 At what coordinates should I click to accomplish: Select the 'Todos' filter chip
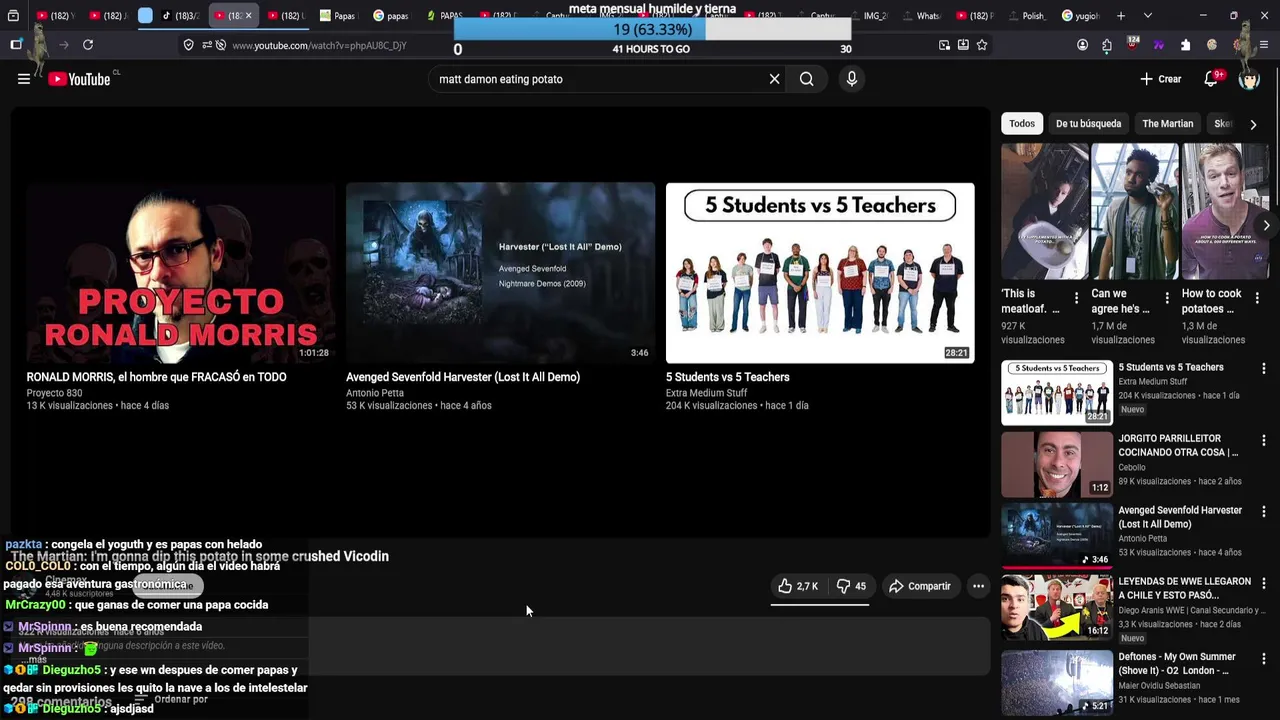point(1022,124)
